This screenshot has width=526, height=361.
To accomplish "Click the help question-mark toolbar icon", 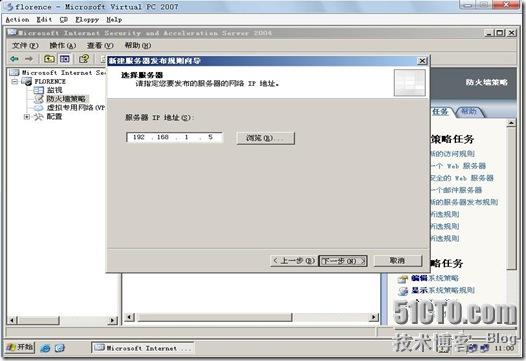I will [84, 59].
